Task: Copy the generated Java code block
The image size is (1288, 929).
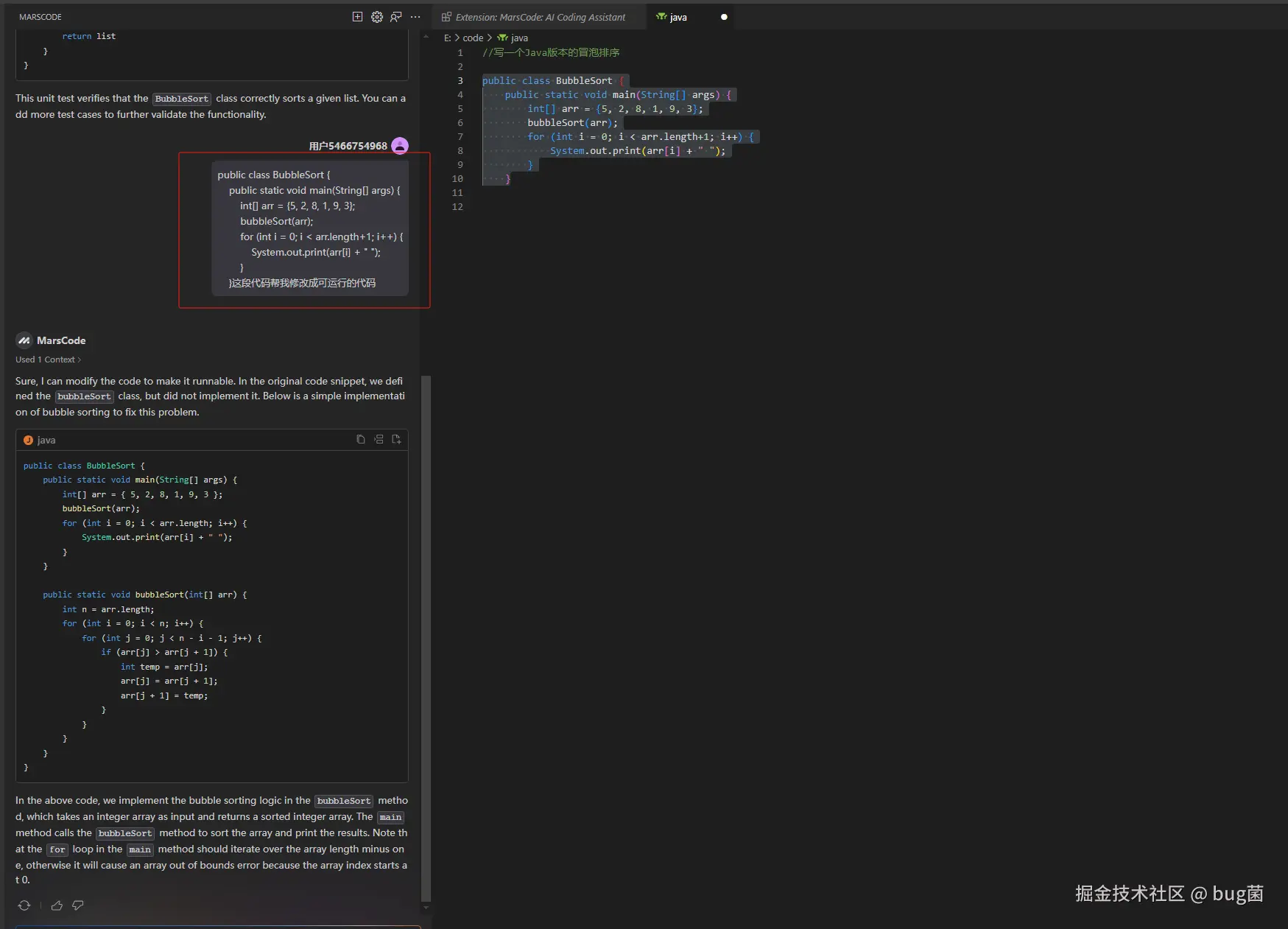Action: [x=361, y=440]
